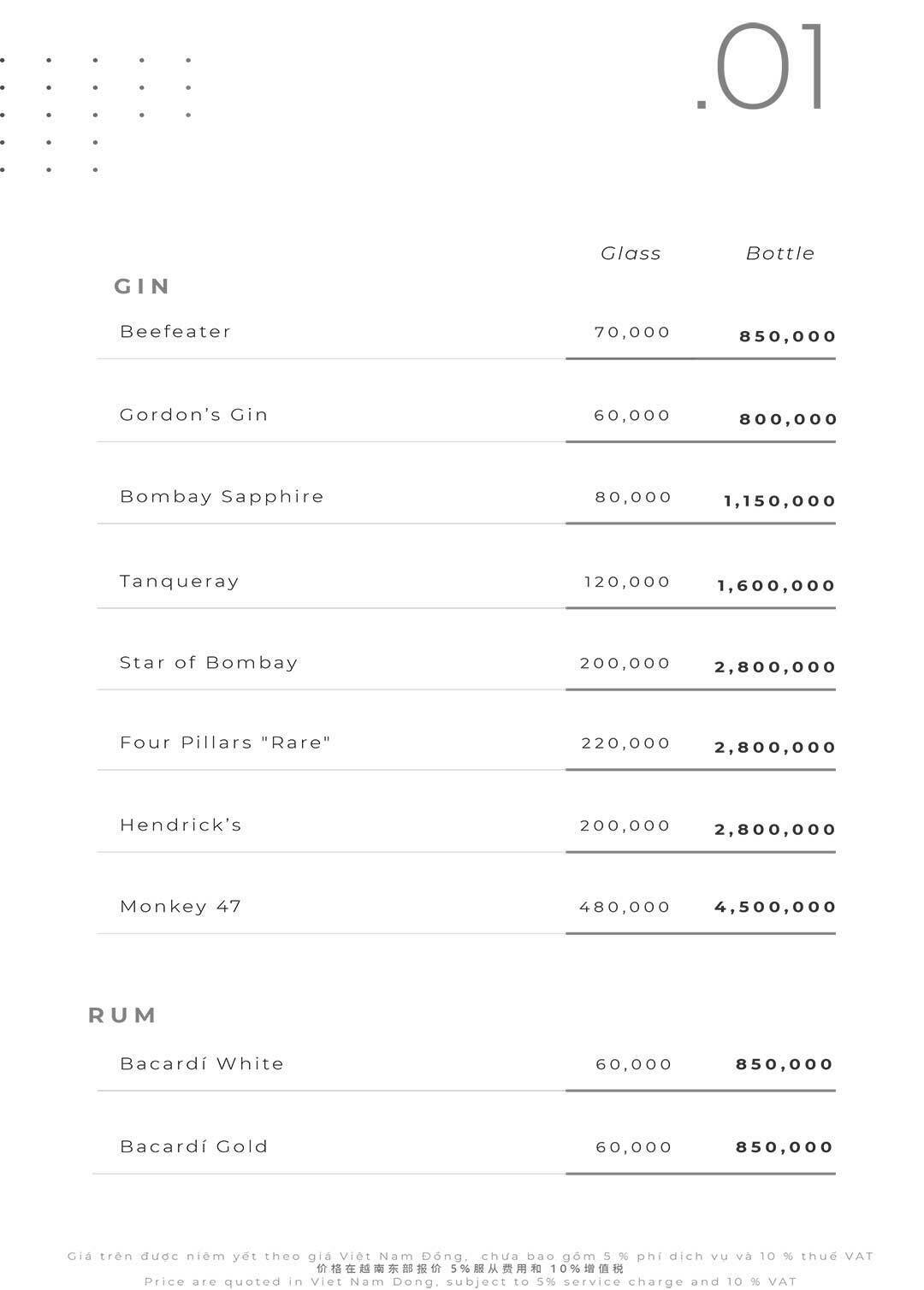The image size is (924, 1290).
Task: Click the GIN section heading
Action: tap(142, 286)
